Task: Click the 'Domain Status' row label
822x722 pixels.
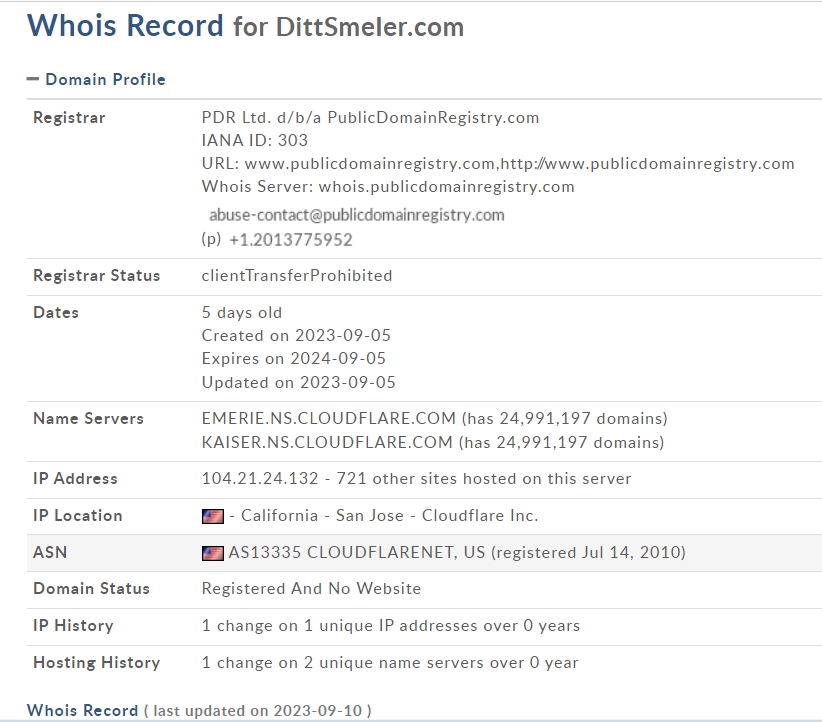Action: (91, 589)
